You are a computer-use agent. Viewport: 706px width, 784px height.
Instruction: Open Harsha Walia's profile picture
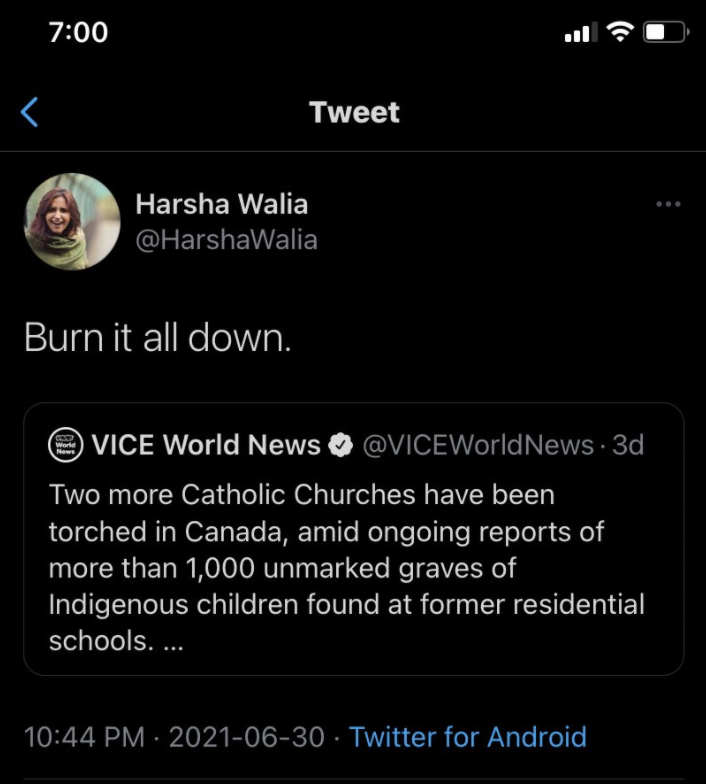(x=71, y=221)
